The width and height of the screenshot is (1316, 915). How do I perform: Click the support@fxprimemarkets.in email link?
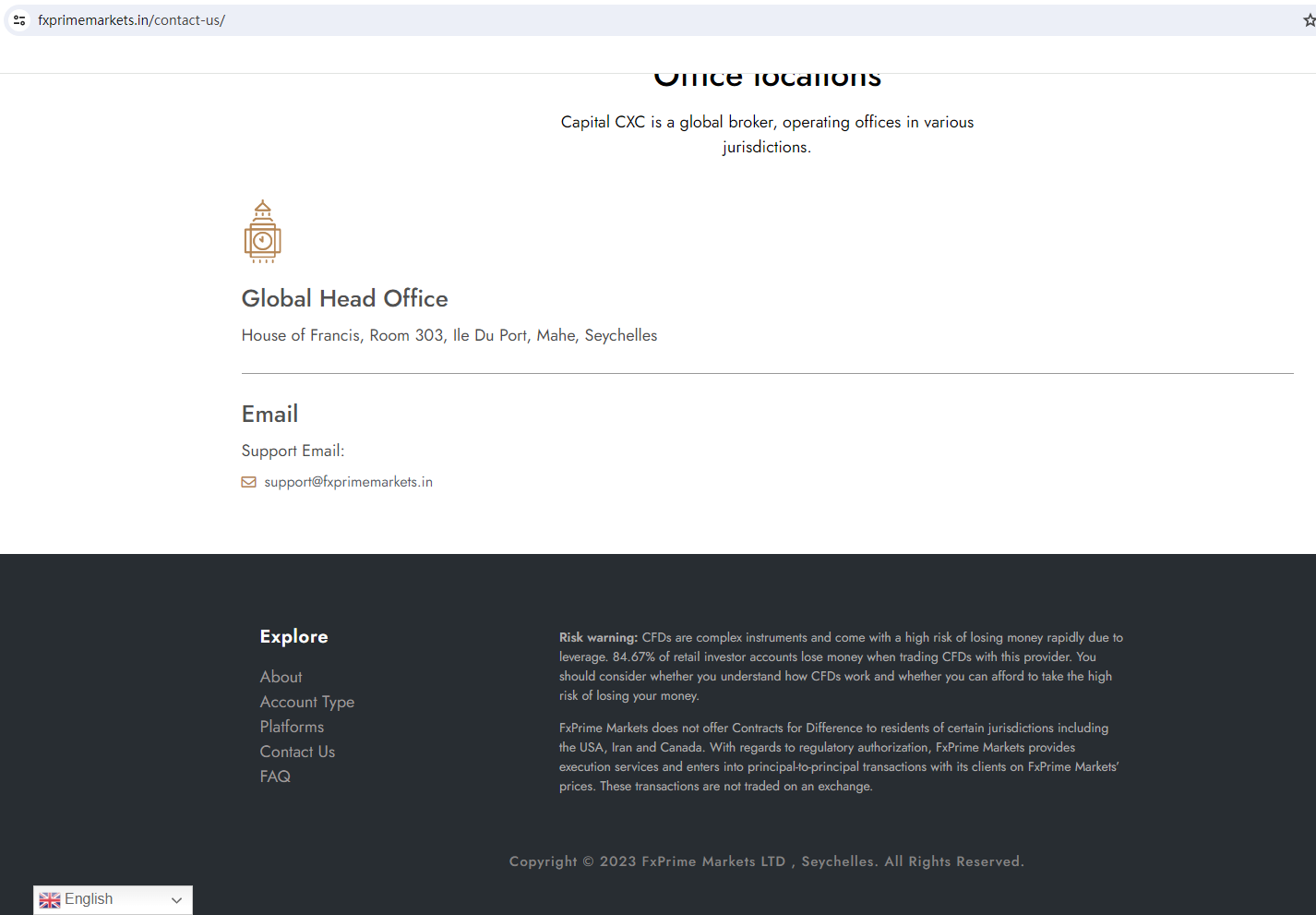[x=348, y=482]
